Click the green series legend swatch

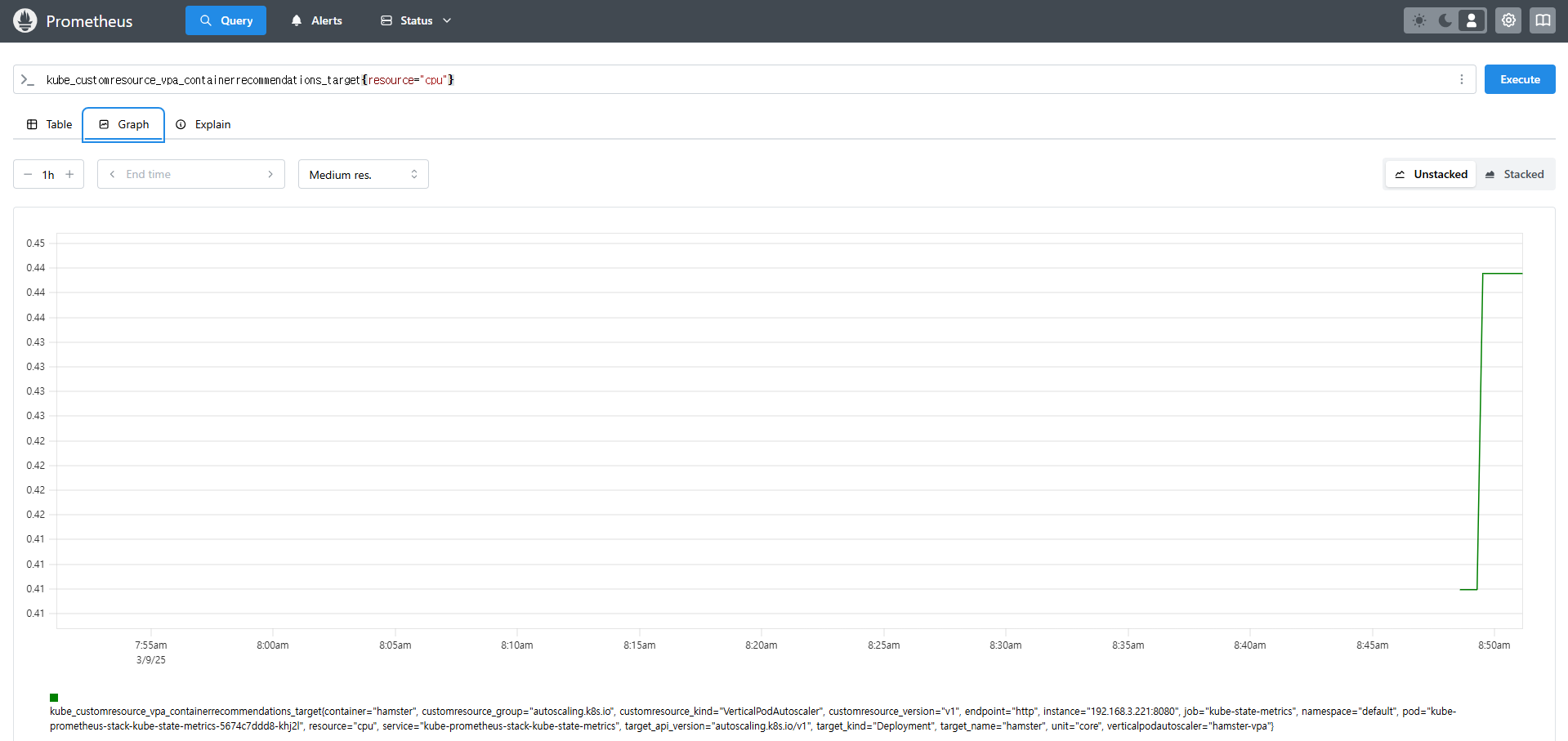coord(54,698)
